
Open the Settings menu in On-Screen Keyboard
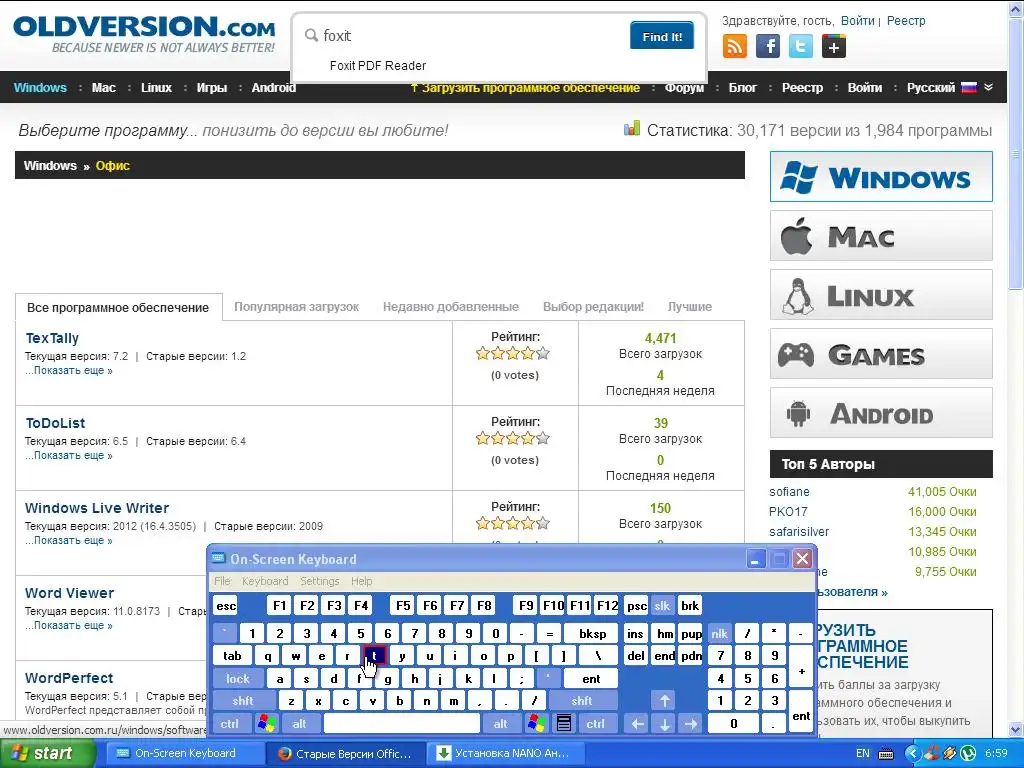(x=320, y=581)
